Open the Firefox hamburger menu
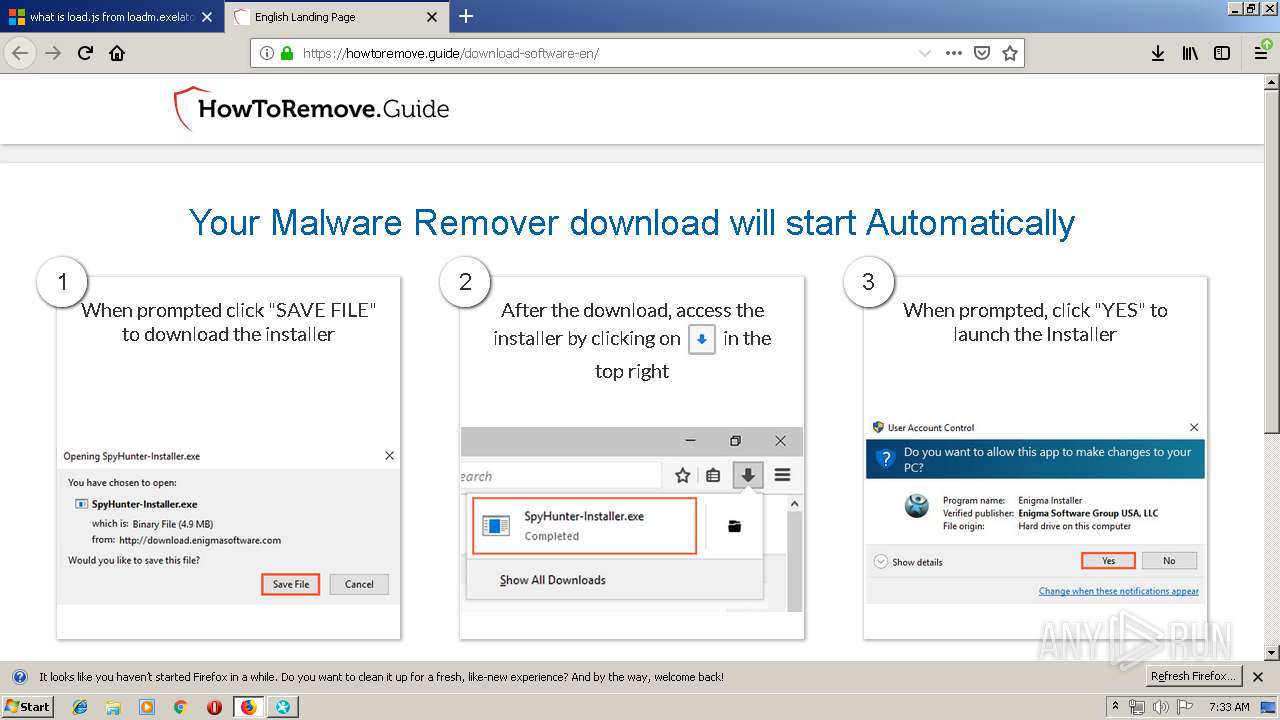This screenshot has width=1280, height=720. tap(1262, 53)
